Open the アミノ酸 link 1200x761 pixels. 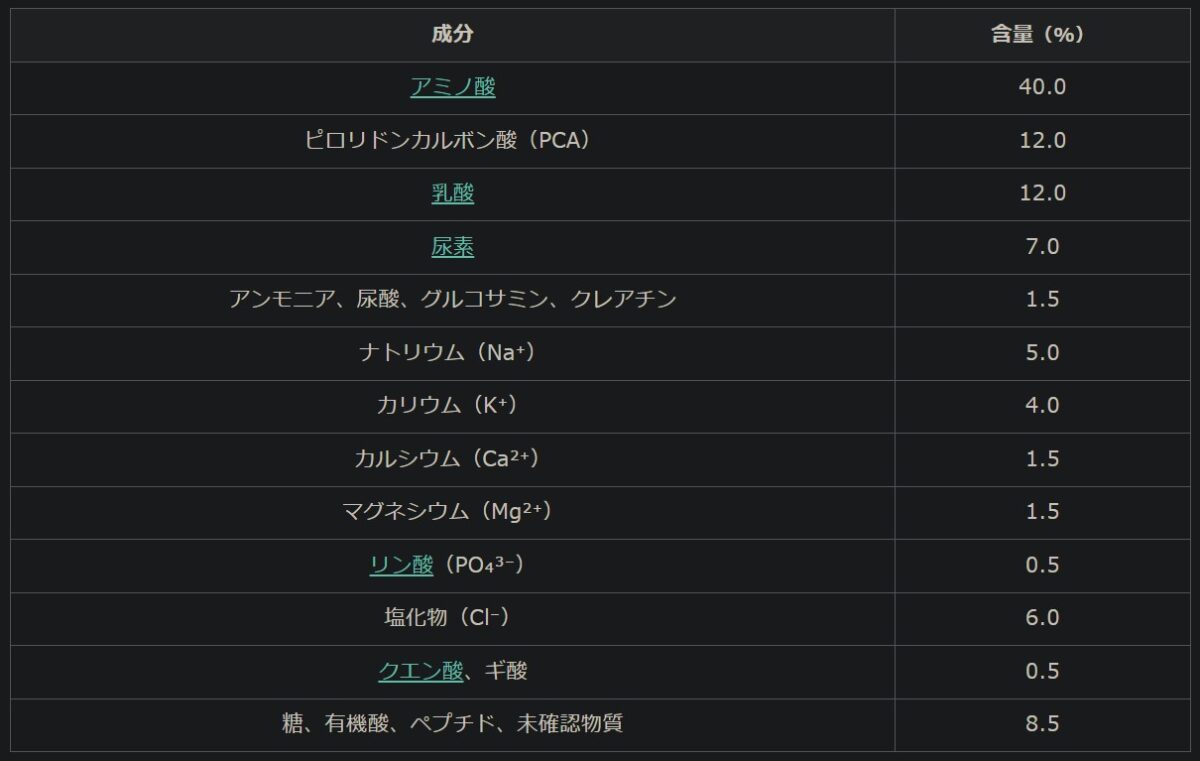[x=452, y=87]
